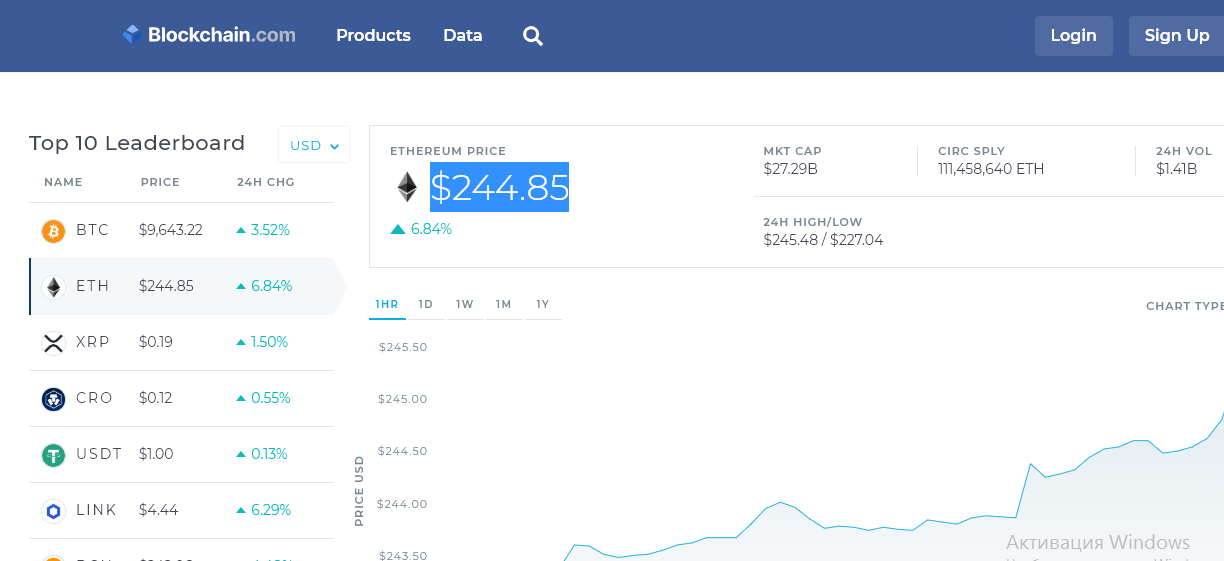Viewport: 1224px width, 561px height.
Task: Click the blue LINK hexagon icon
Action: (x=53, y=511)
